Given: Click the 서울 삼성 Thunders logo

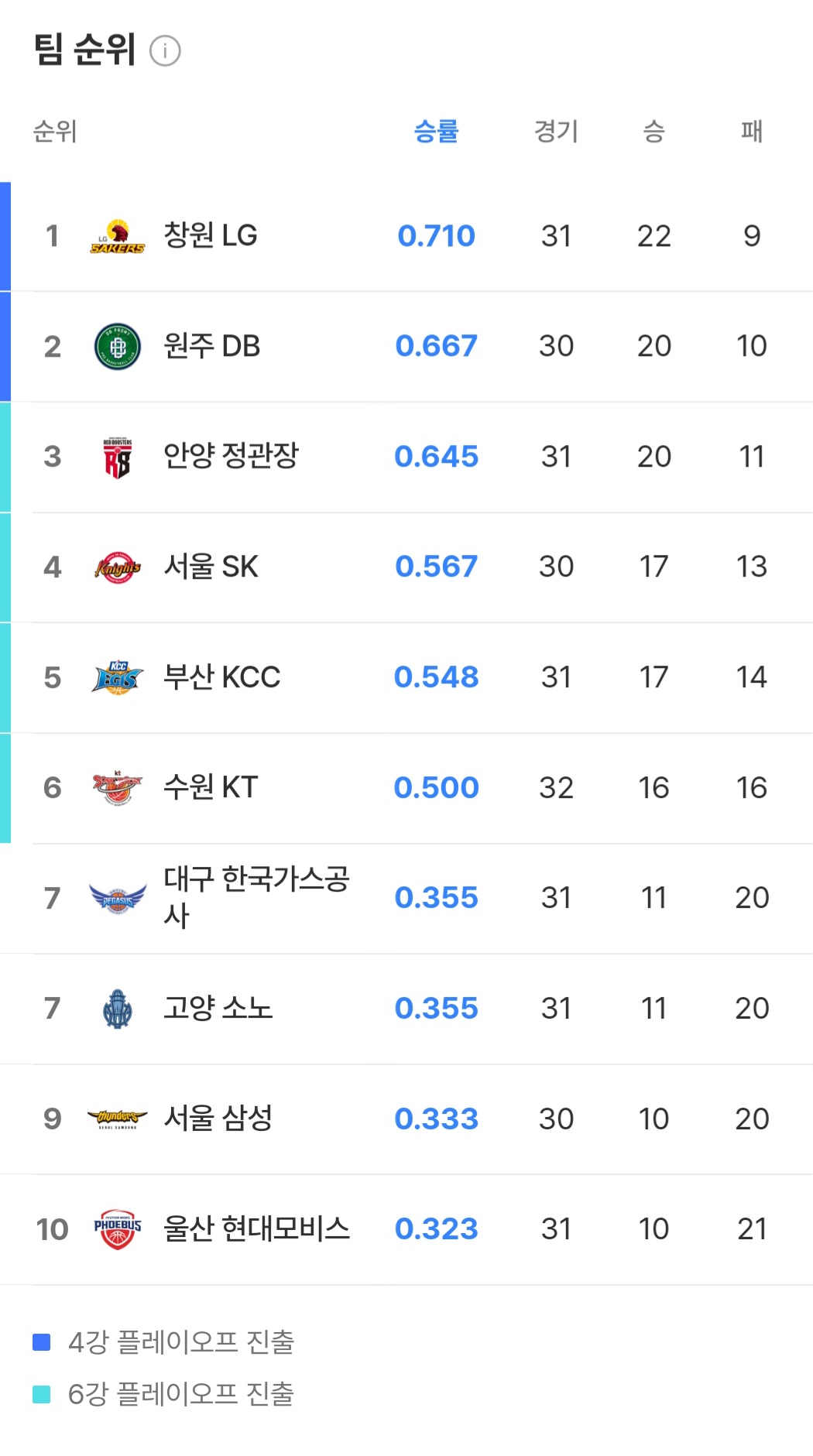Looking at the screenshot, I should pyautogui.click(x=118, y=1119).
